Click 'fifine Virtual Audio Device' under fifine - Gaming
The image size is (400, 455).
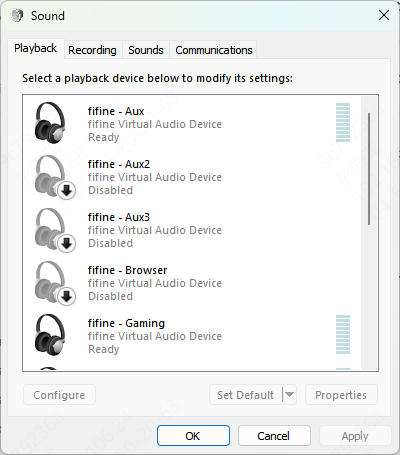(155, 336)
